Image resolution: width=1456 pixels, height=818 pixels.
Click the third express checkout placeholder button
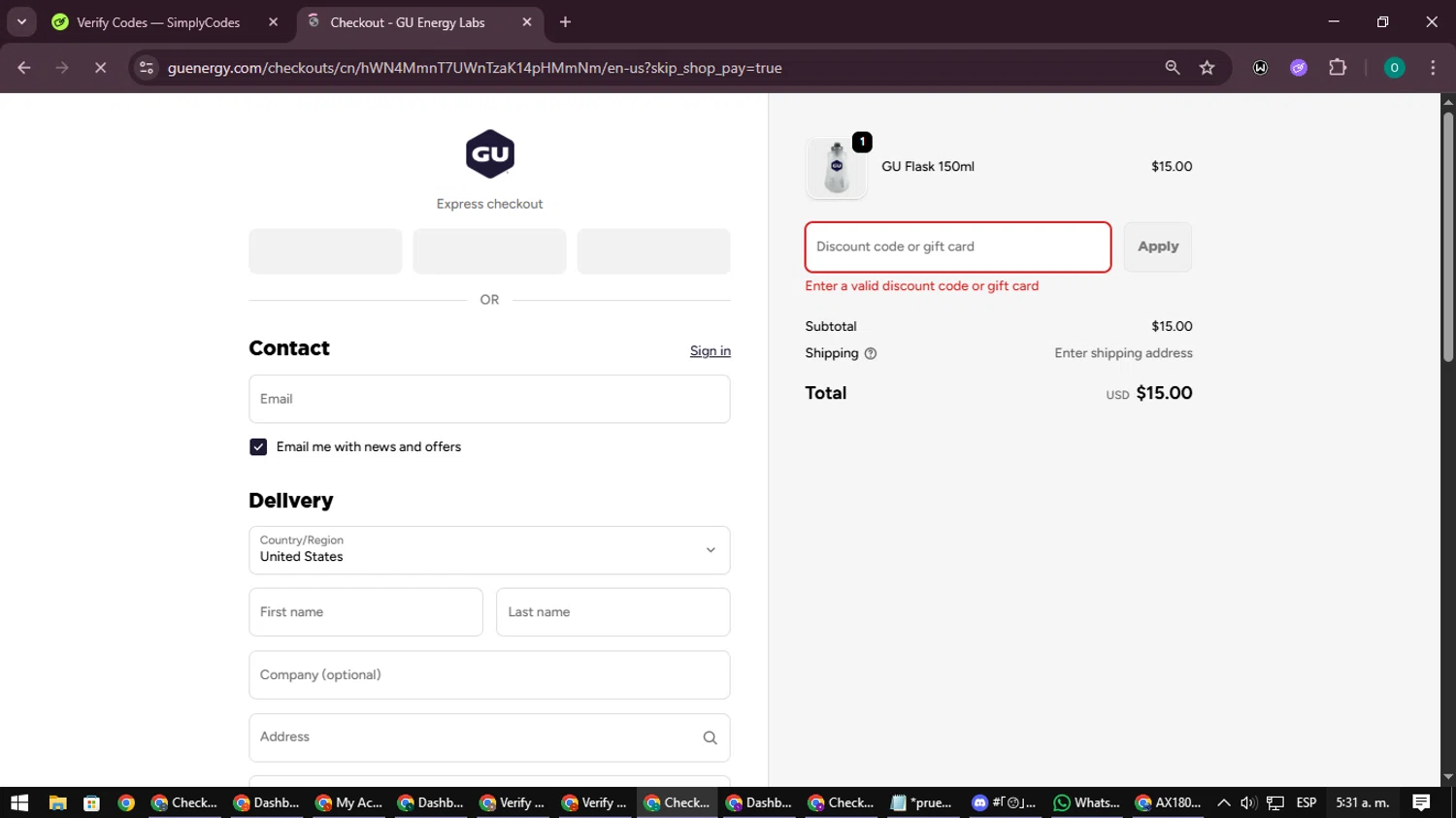click(x=654, y=251)
